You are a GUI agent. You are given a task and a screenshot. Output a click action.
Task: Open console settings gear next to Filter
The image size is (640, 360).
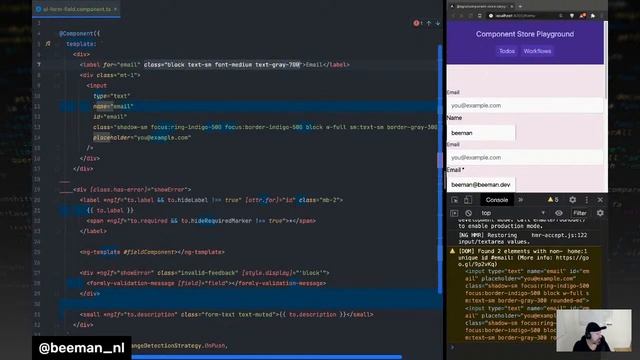(x=600, y=213)
